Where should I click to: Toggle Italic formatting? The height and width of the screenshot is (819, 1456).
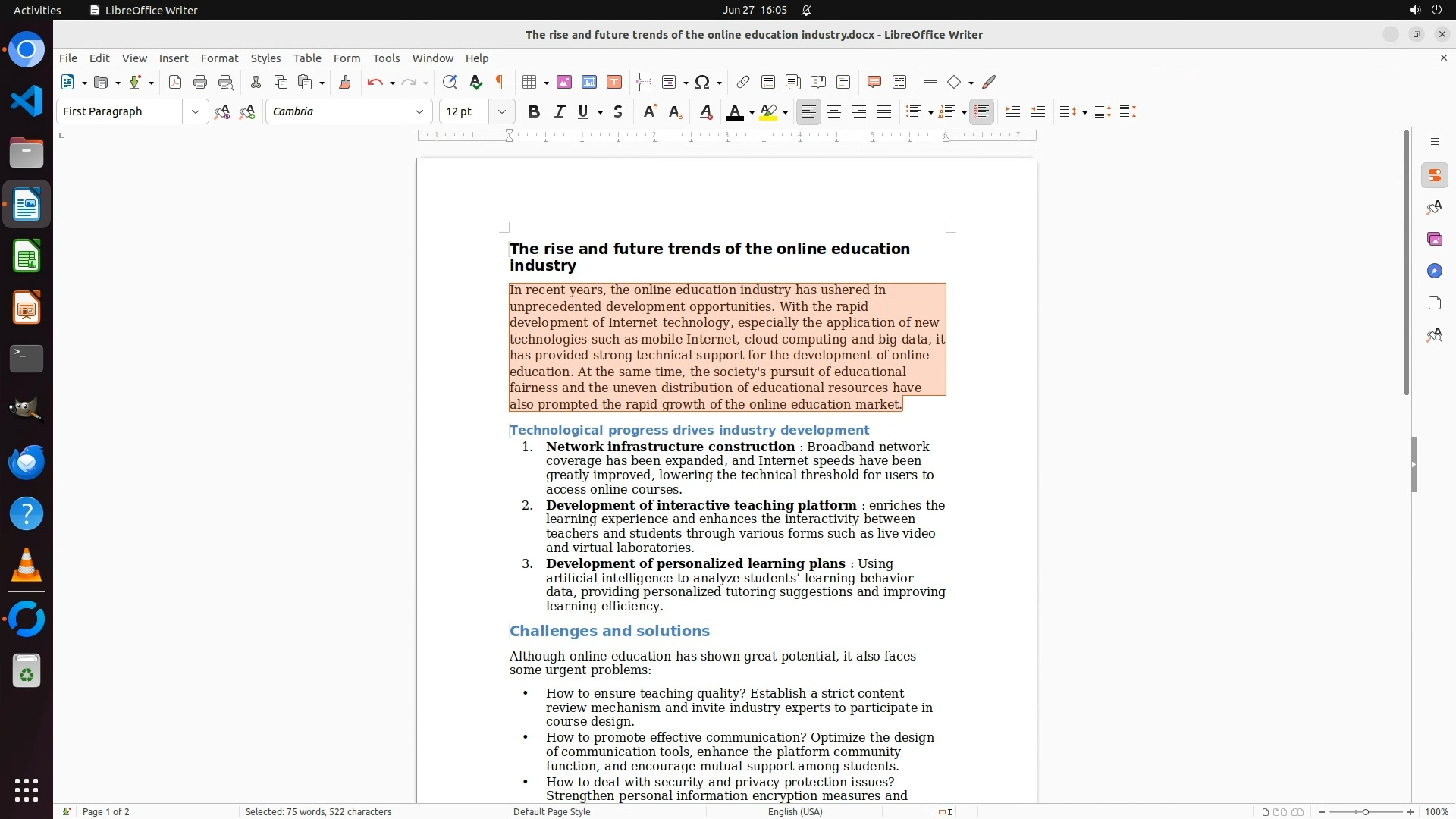click(x=559, y=111)
